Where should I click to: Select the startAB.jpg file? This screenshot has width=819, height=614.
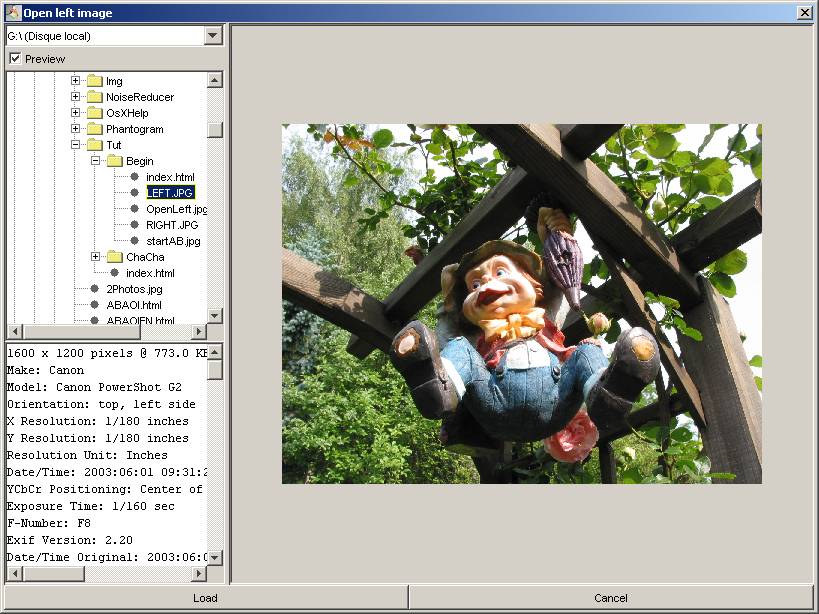point(173,241)
